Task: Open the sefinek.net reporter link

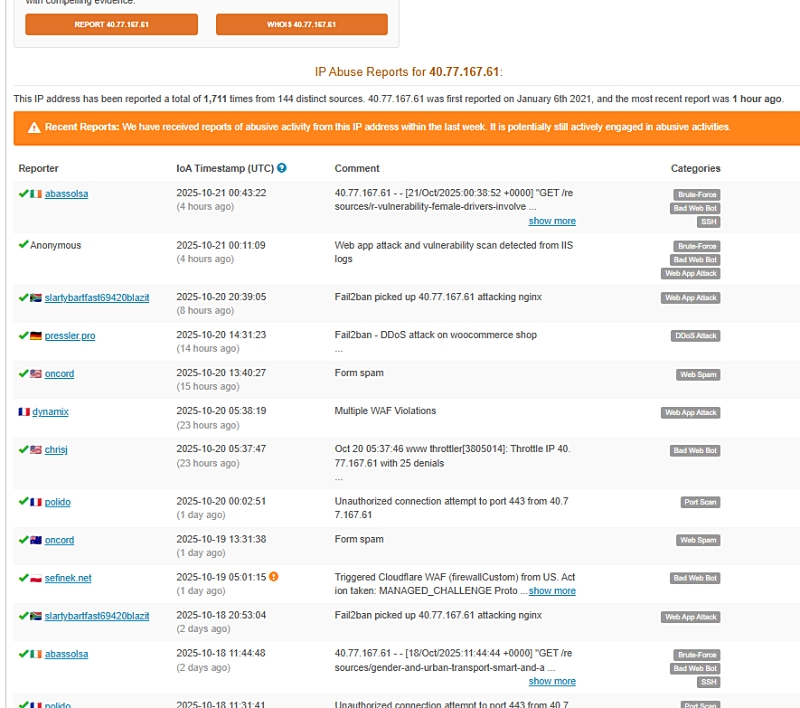Action: point(68,578)
